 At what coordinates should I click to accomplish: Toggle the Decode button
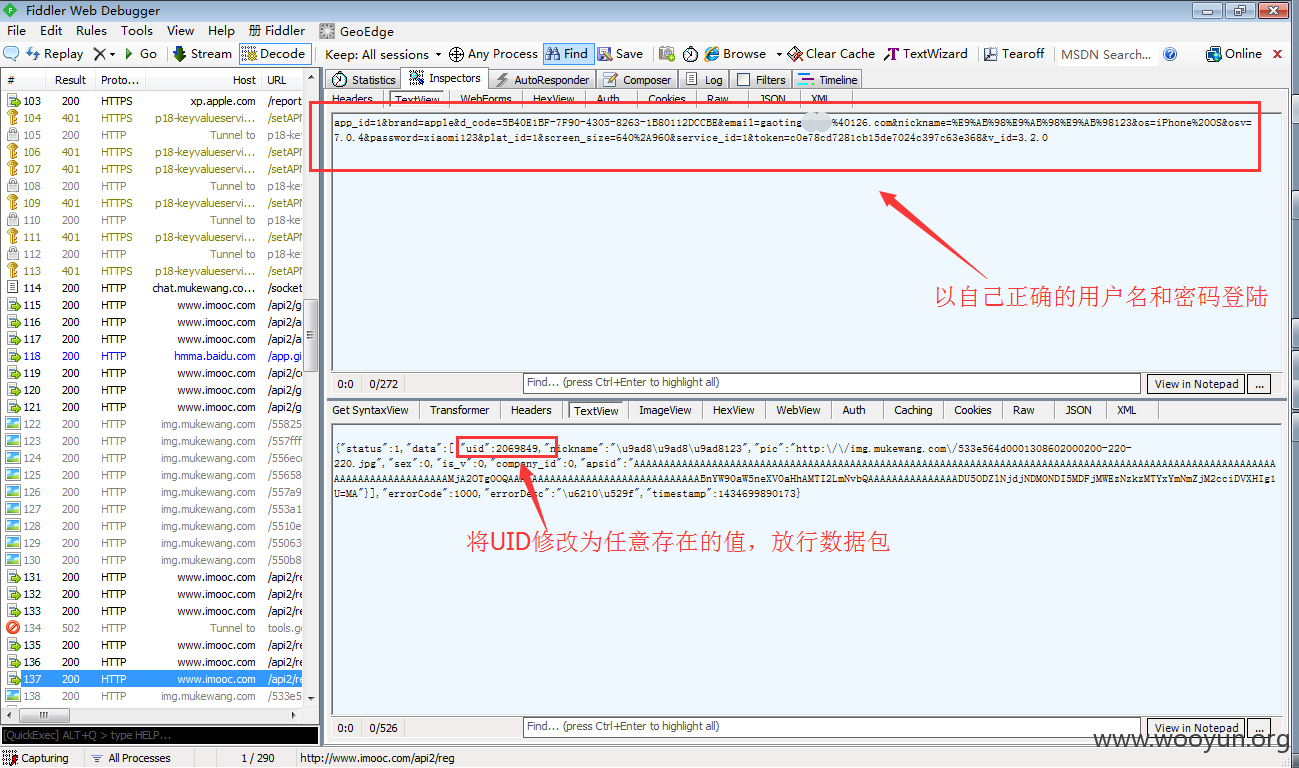point(274,54)
